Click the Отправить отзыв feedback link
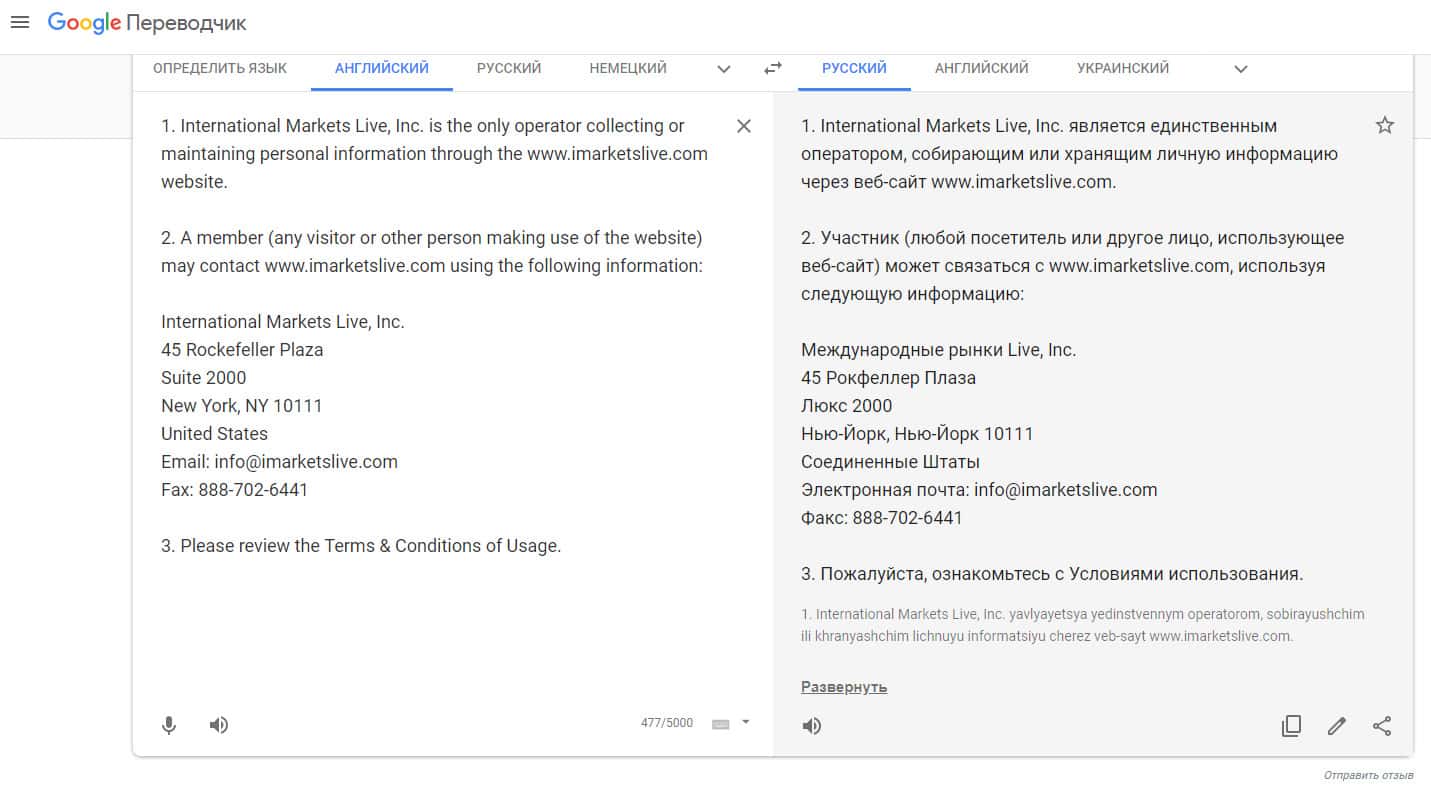 (1368, 776)
